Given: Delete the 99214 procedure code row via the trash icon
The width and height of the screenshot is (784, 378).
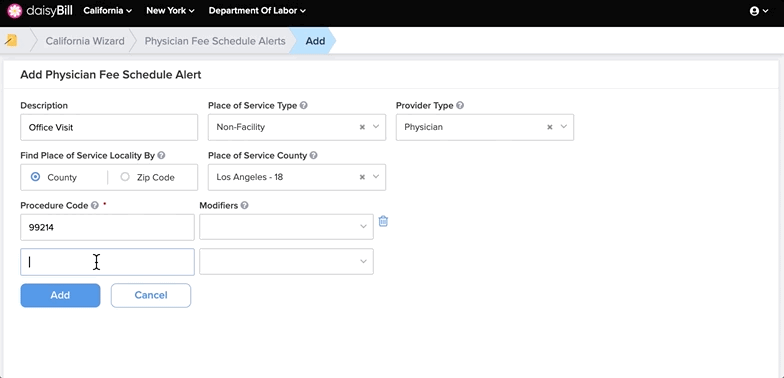Looking at the screenshot, I should [x=383, y=221].
